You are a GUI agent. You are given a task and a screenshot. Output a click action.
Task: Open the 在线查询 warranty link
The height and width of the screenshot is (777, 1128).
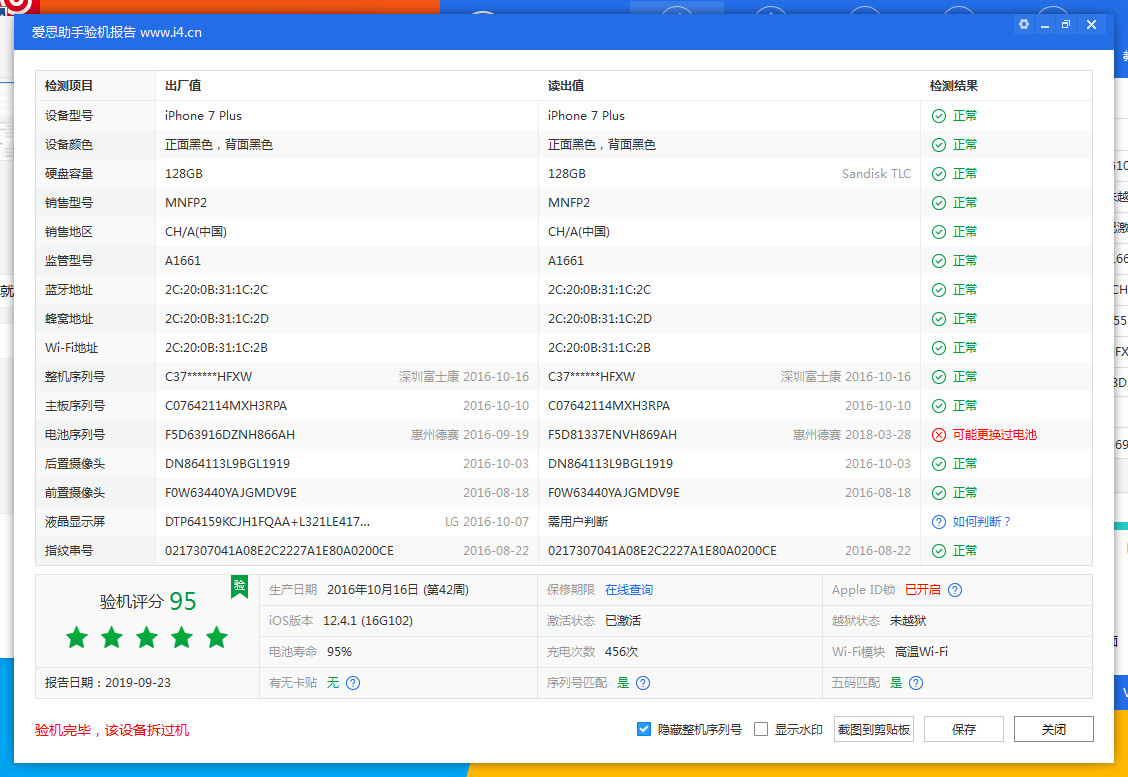click(629, 590)
